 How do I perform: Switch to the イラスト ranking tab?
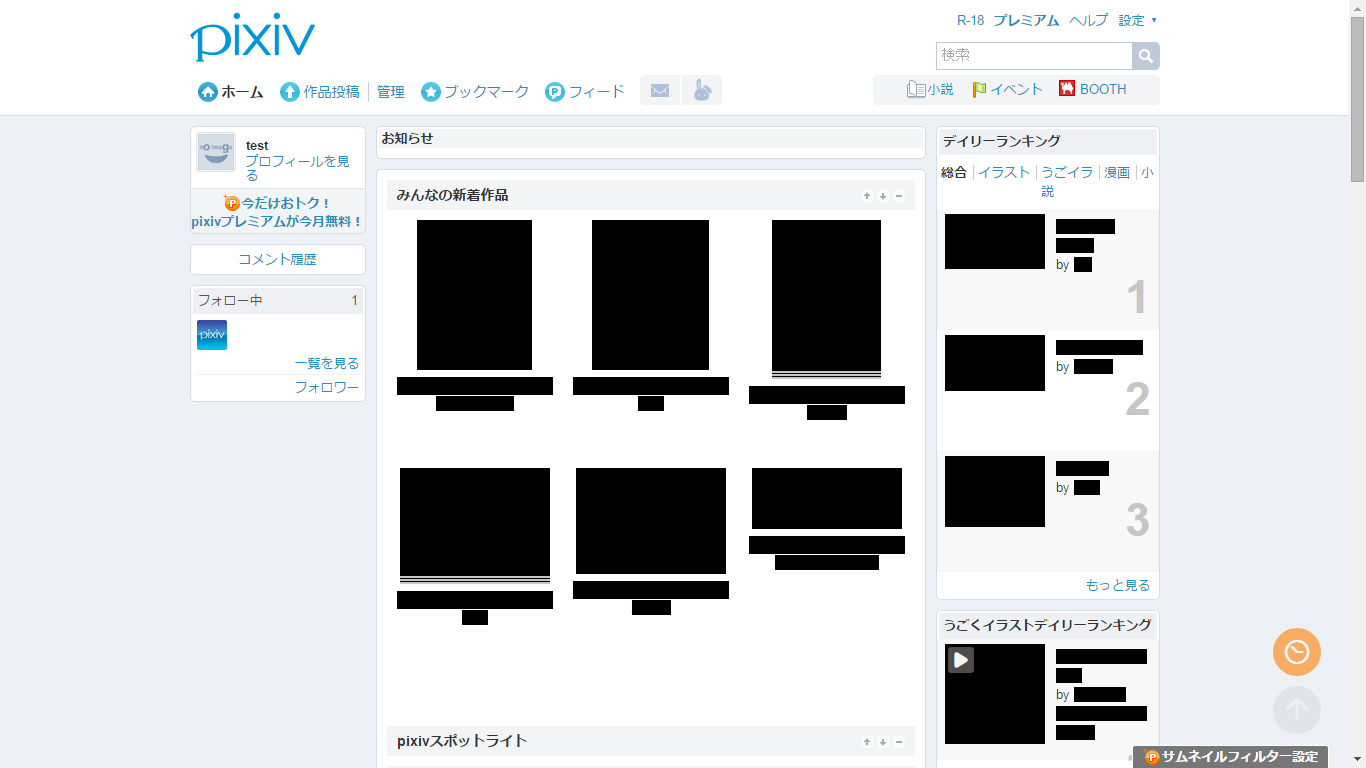pyautogui.click(x=1004, y=171)
